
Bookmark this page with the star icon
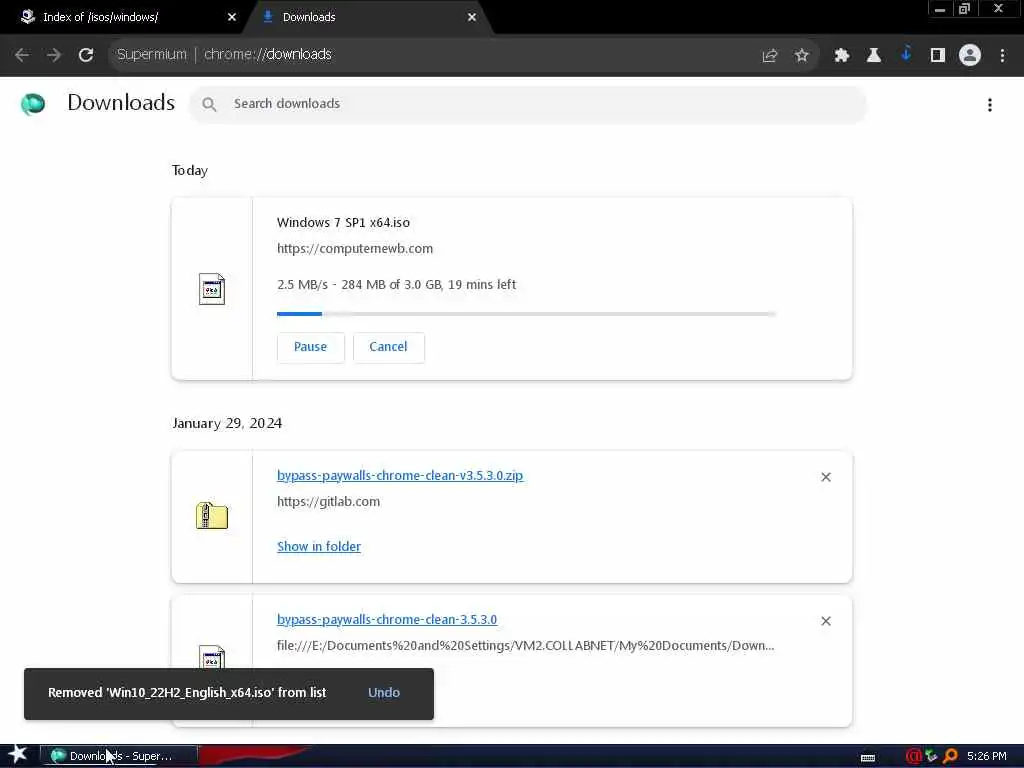[x=802, y=56]
